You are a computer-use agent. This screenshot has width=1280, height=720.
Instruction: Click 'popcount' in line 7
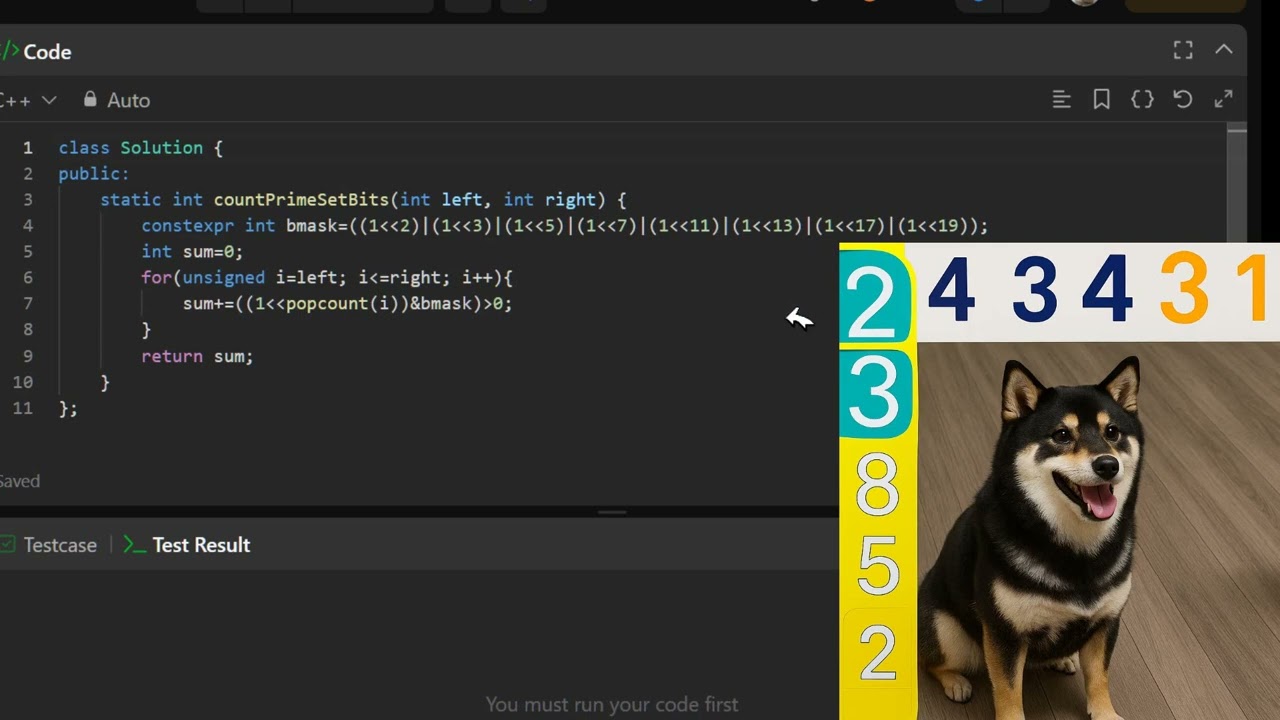click(x=327, y=304)
